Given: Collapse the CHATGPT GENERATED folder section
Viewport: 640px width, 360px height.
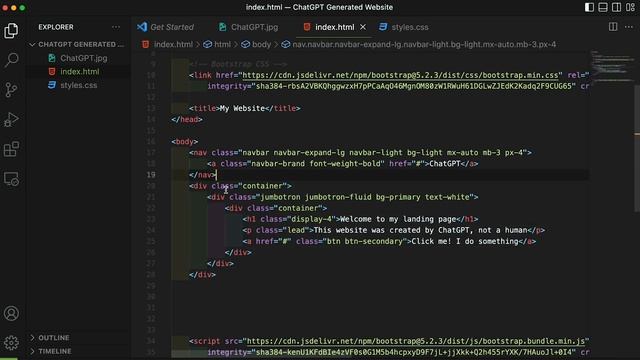Looking at the screenshot, I should pyautogui.click(x=78, y=44).
